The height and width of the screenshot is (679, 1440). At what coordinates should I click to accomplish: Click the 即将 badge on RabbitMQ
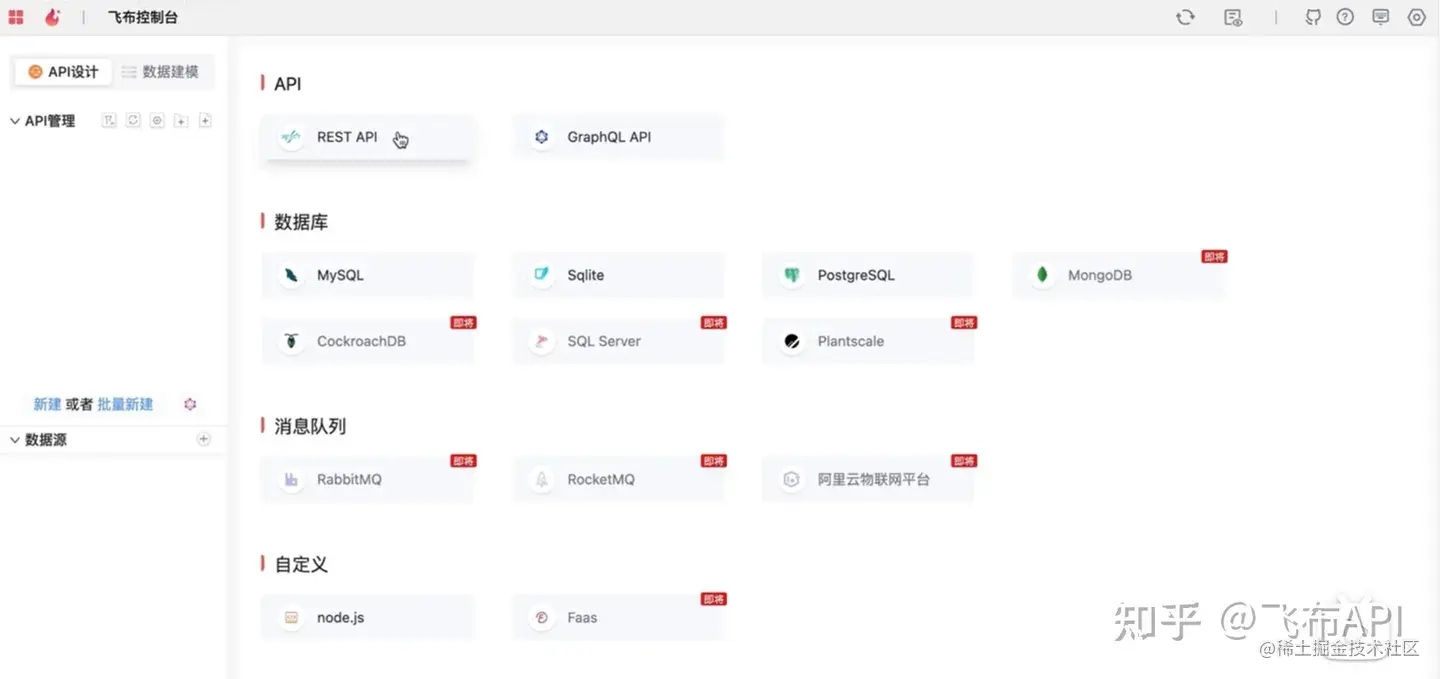click(463, 461)
